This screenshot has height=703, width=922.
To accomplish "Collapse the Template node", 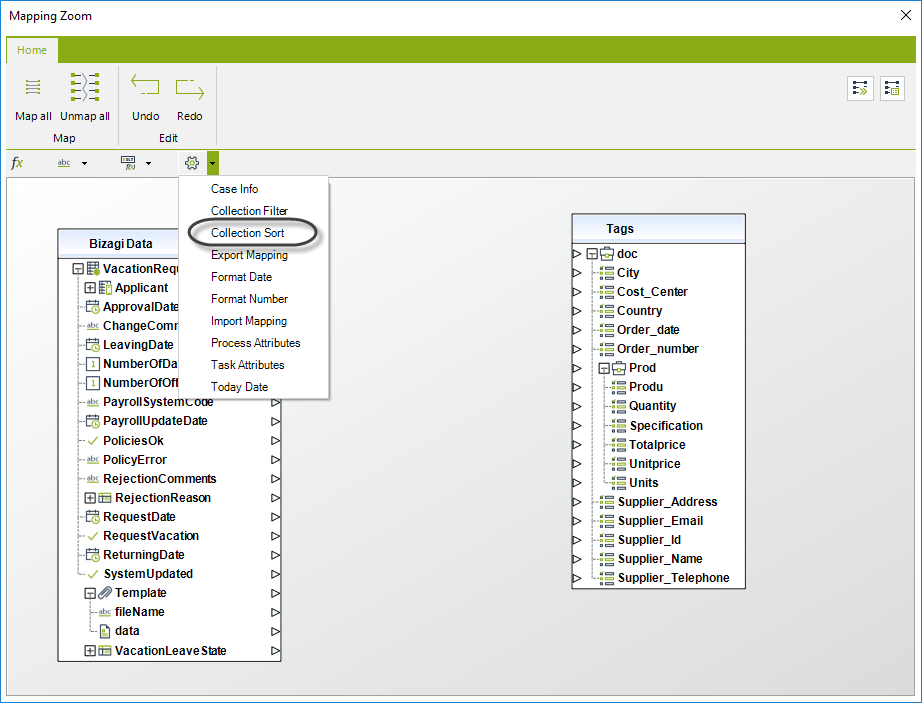I will tap(90, 593).
